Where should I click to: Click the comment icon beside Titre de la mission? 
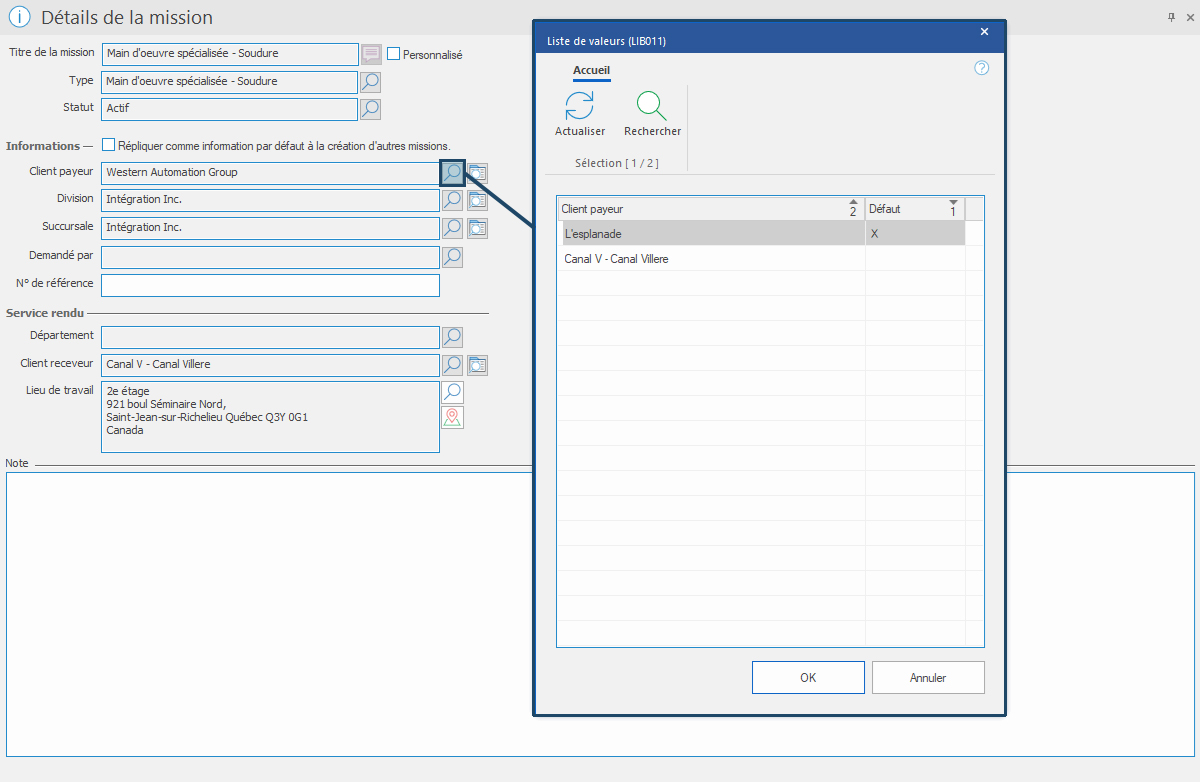[x=371, y=54]
